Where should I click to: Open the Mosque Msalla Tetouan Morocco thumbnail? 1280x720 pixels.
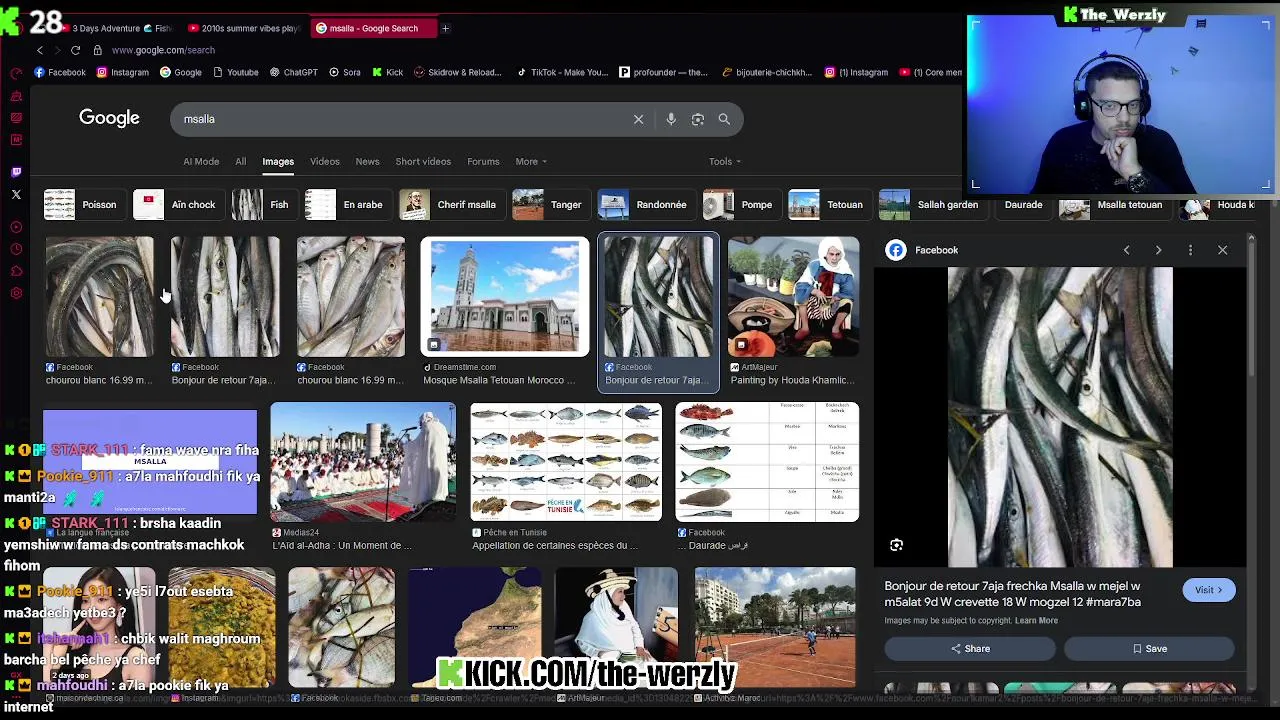pos(505,297)
